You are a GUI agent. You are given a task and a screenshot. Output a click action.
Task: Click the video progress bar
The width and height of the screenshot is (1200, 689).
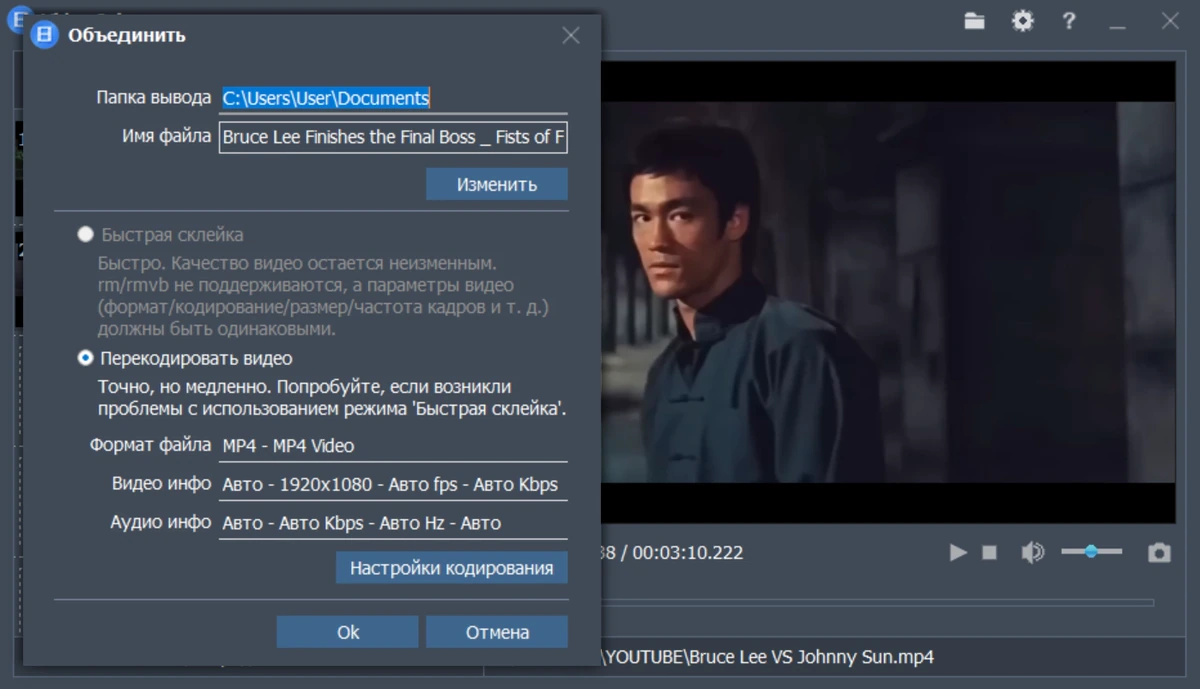coord(877,603)
